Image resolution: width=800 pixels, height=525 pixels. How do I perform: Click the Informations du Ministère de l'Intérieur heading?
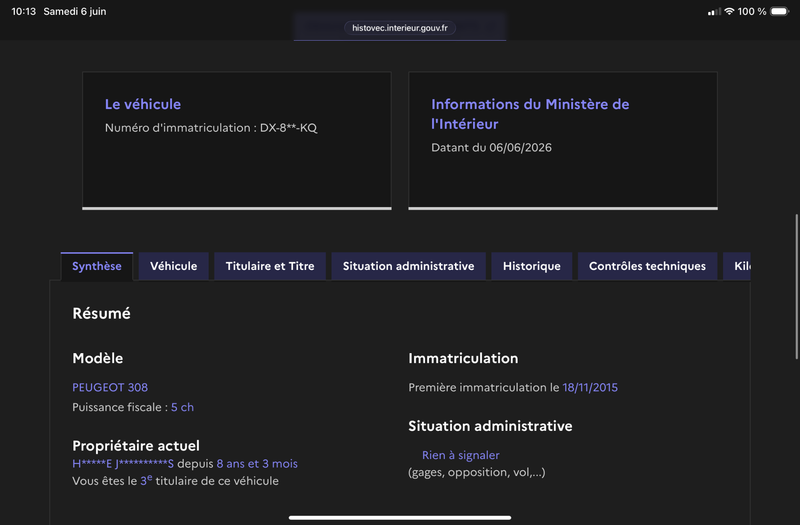click(x=530, y=114)
